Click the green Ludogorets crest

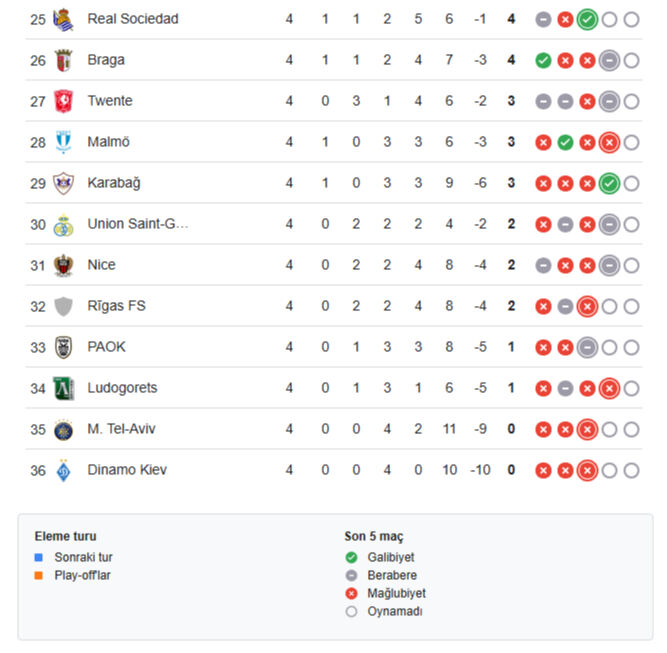pyautogui.click(x=64, y=388)
